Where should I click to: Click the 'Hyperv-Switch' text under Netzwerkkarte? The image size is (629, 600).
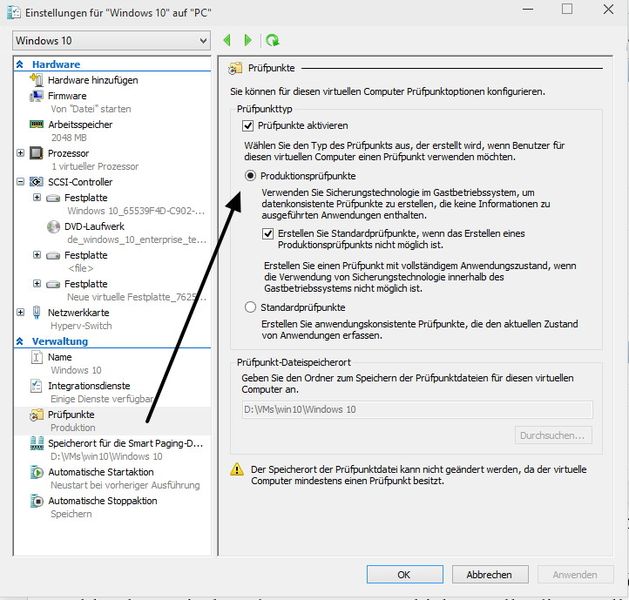pyautogui.click(x=81, y=326)
